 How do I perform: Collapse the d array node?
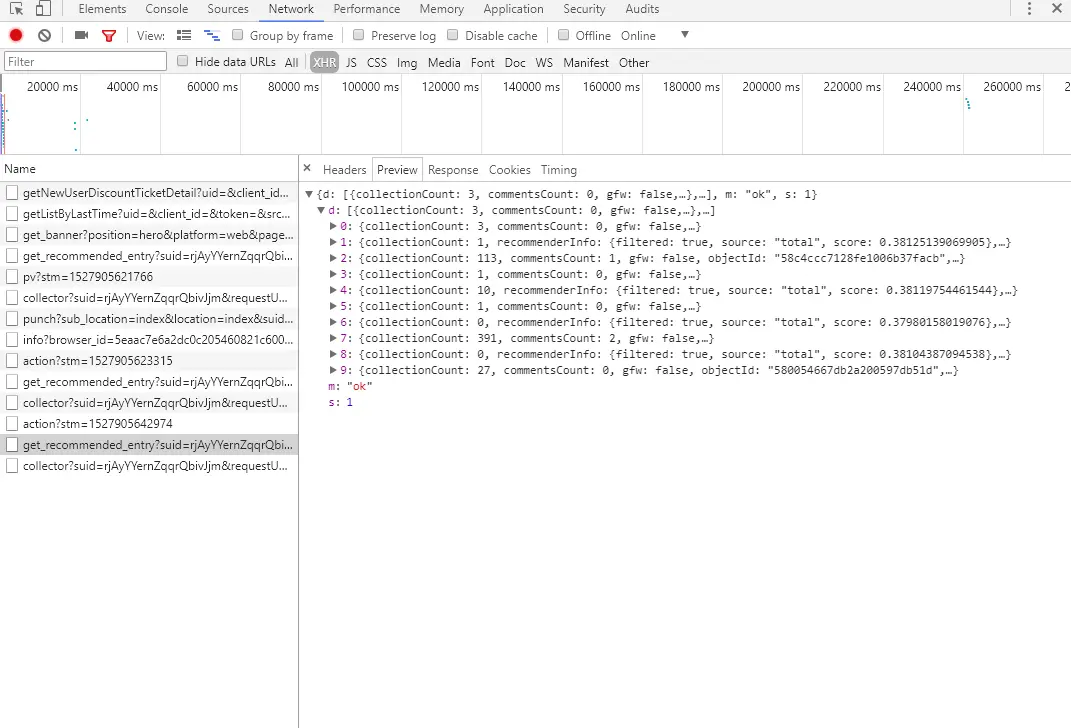click(x=320, y=210)
